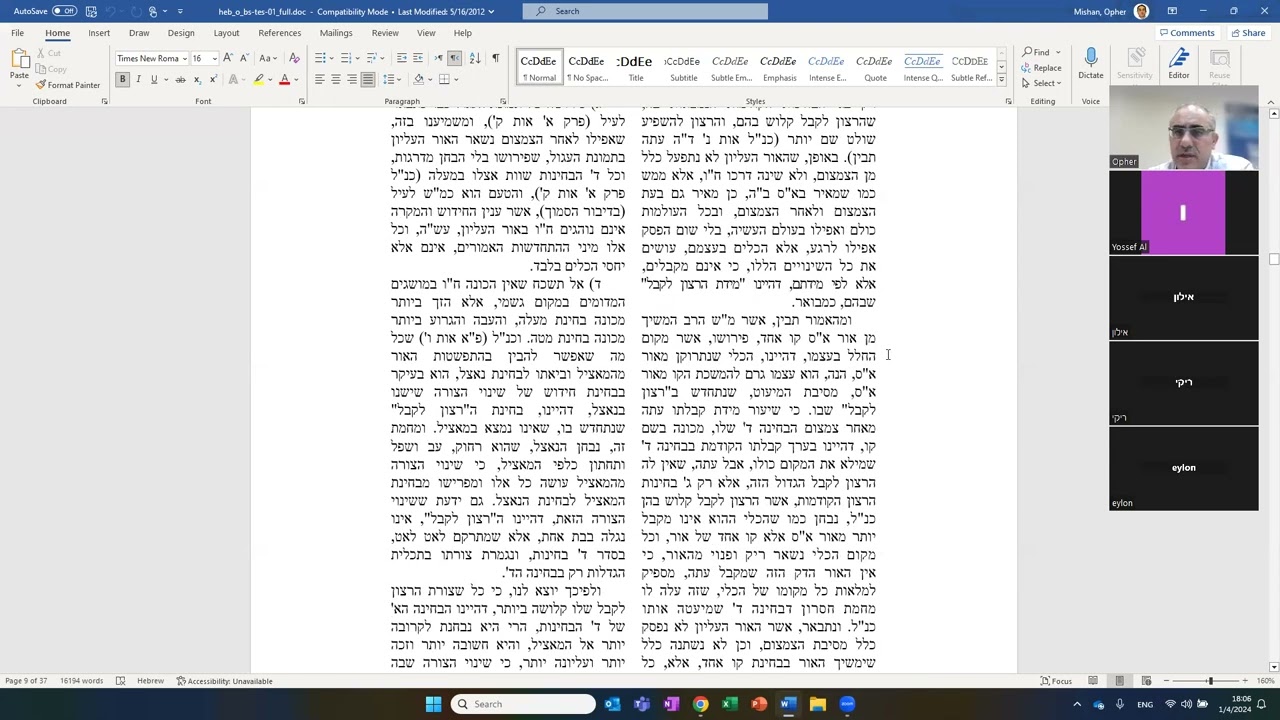Click superscript icon
This screenshot has height=720, width=1280.
(212, 80)
